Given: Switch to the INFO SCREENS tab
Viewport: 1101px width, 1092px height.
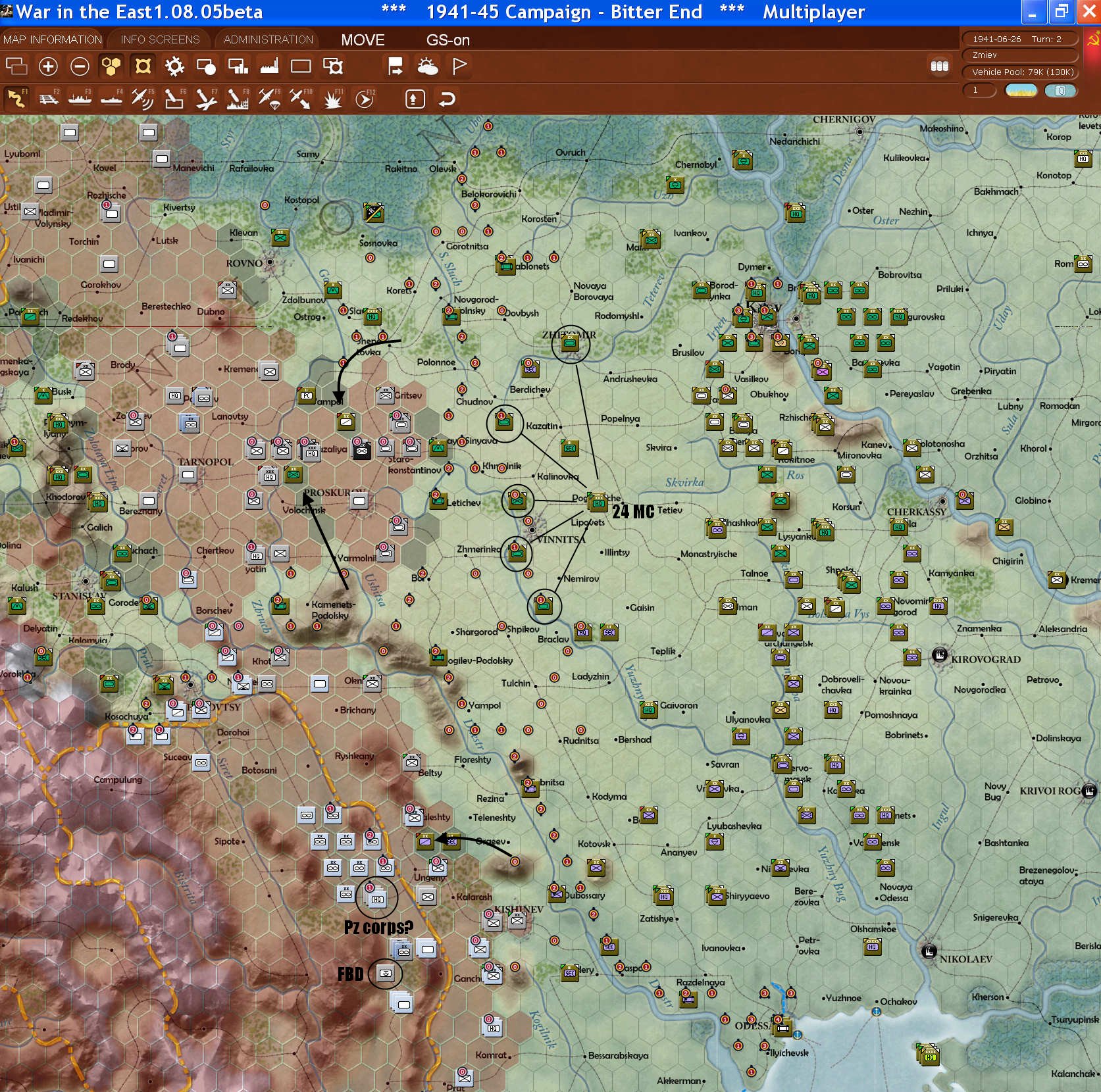Looking at the screenshot, I should click(160, 39).
